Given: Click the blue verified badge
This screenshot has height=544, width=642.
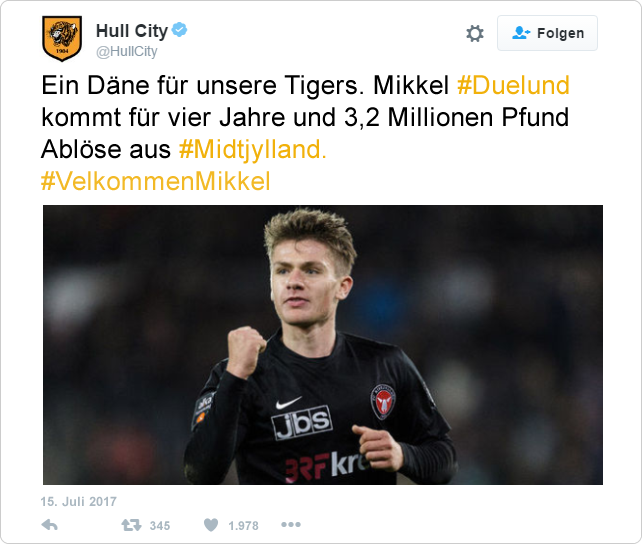Looking at the screenshot, I should point(179,30).
